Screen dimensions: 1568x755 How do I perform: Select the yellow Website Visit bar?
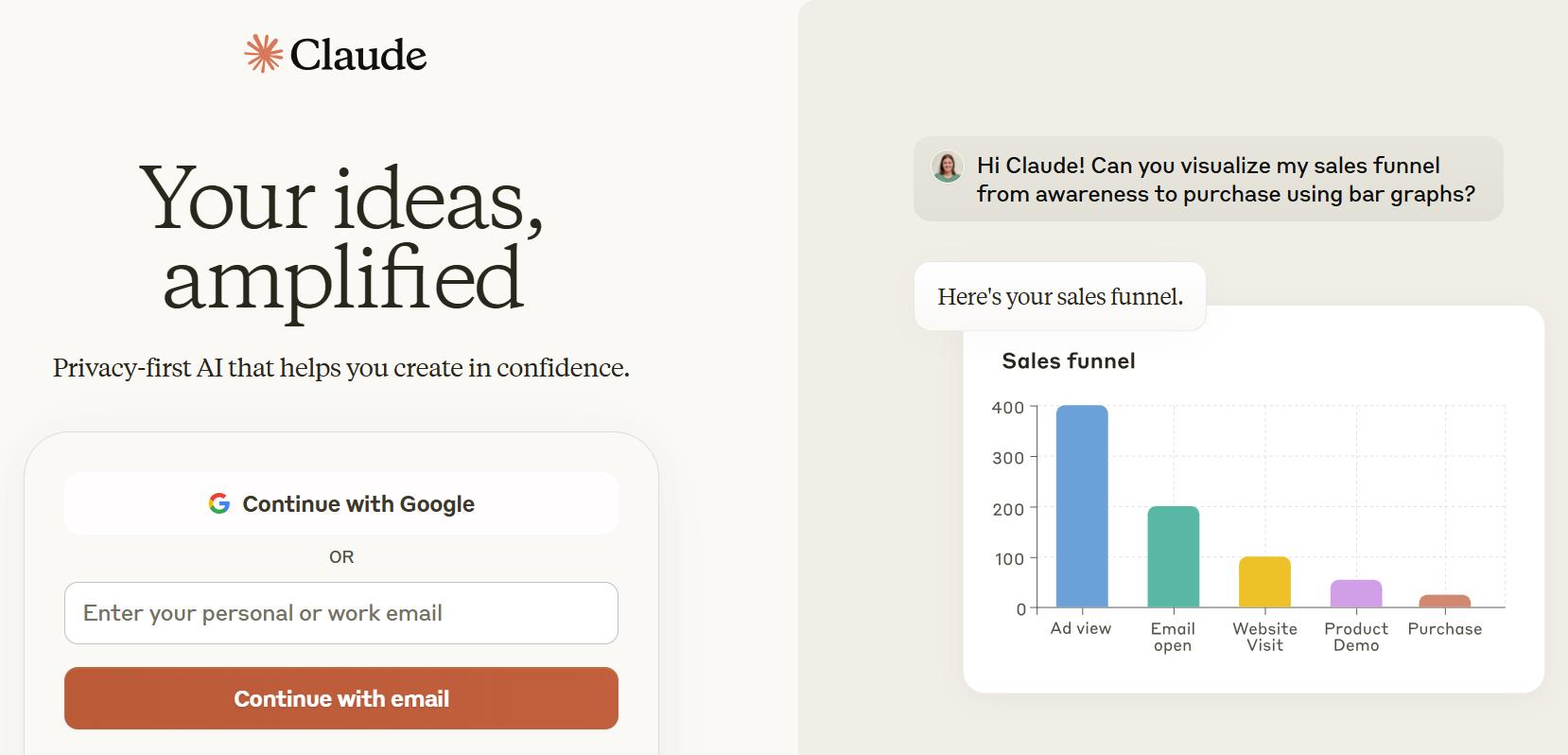[x=1264, y=582]
